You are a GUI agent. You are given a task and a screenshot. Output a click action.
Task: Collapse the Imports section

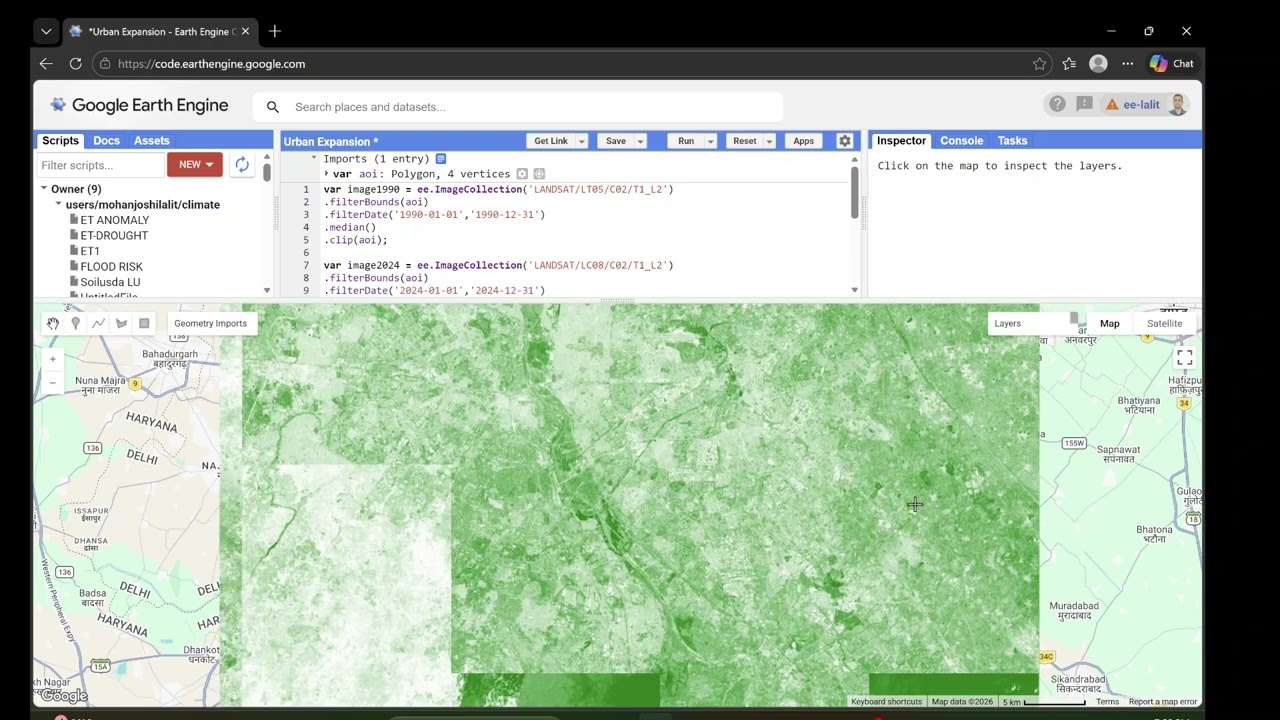(314, 159)
